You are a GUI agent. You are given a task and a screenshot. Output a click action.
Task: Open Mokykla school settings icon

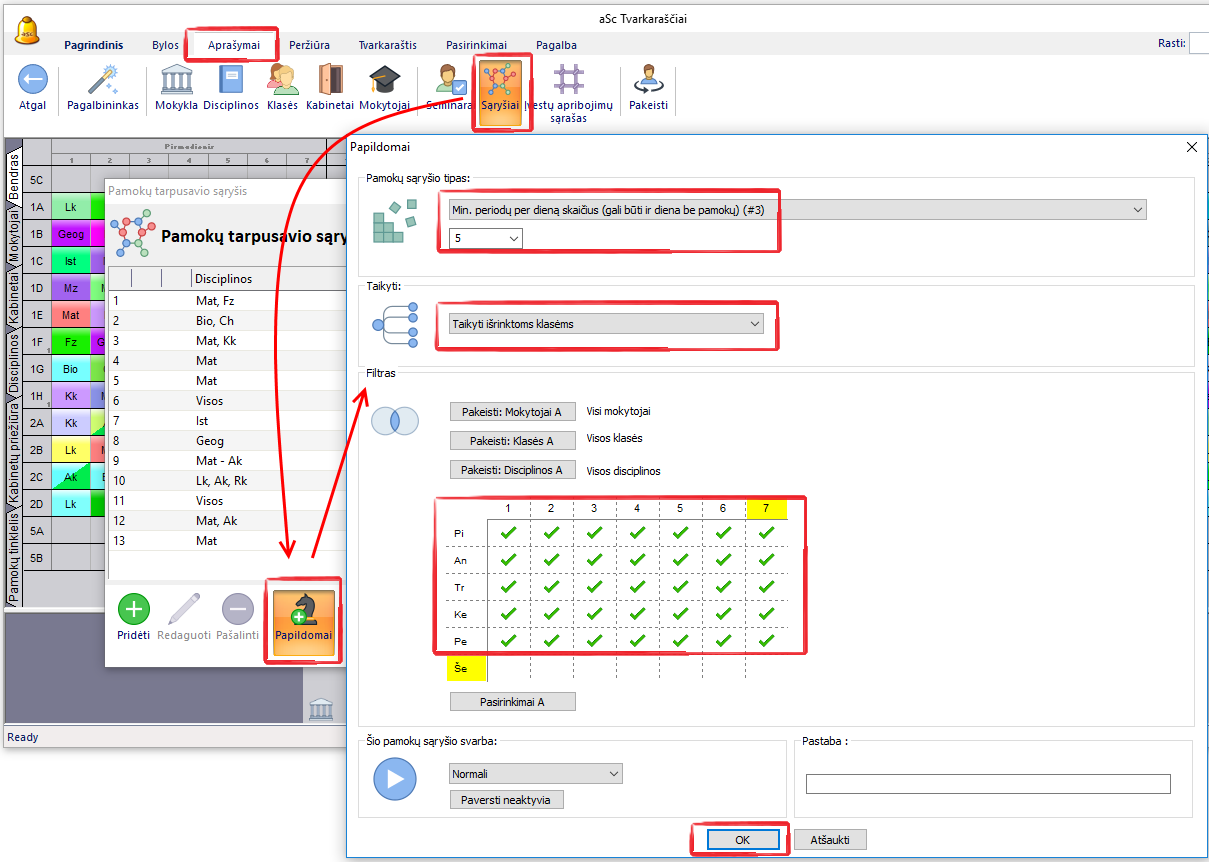176,81
